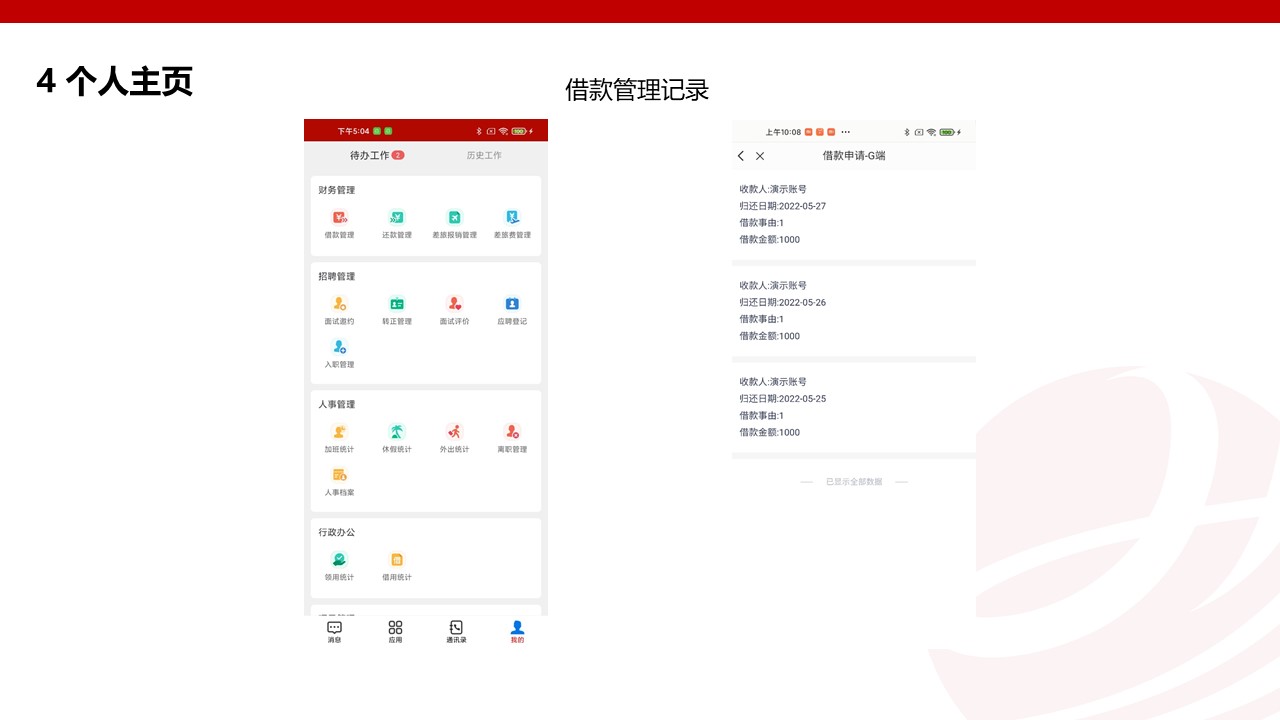Tap the 入职管理 icon
This screenshot has height=720, width=1280.
[x=339, y=347]
